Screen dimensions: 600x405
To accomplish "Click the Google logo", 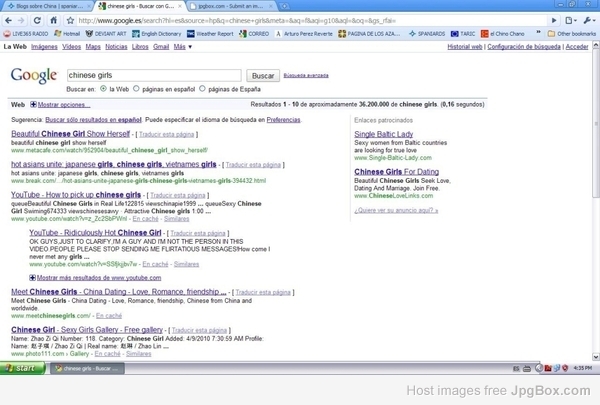I will coord(32,76).
